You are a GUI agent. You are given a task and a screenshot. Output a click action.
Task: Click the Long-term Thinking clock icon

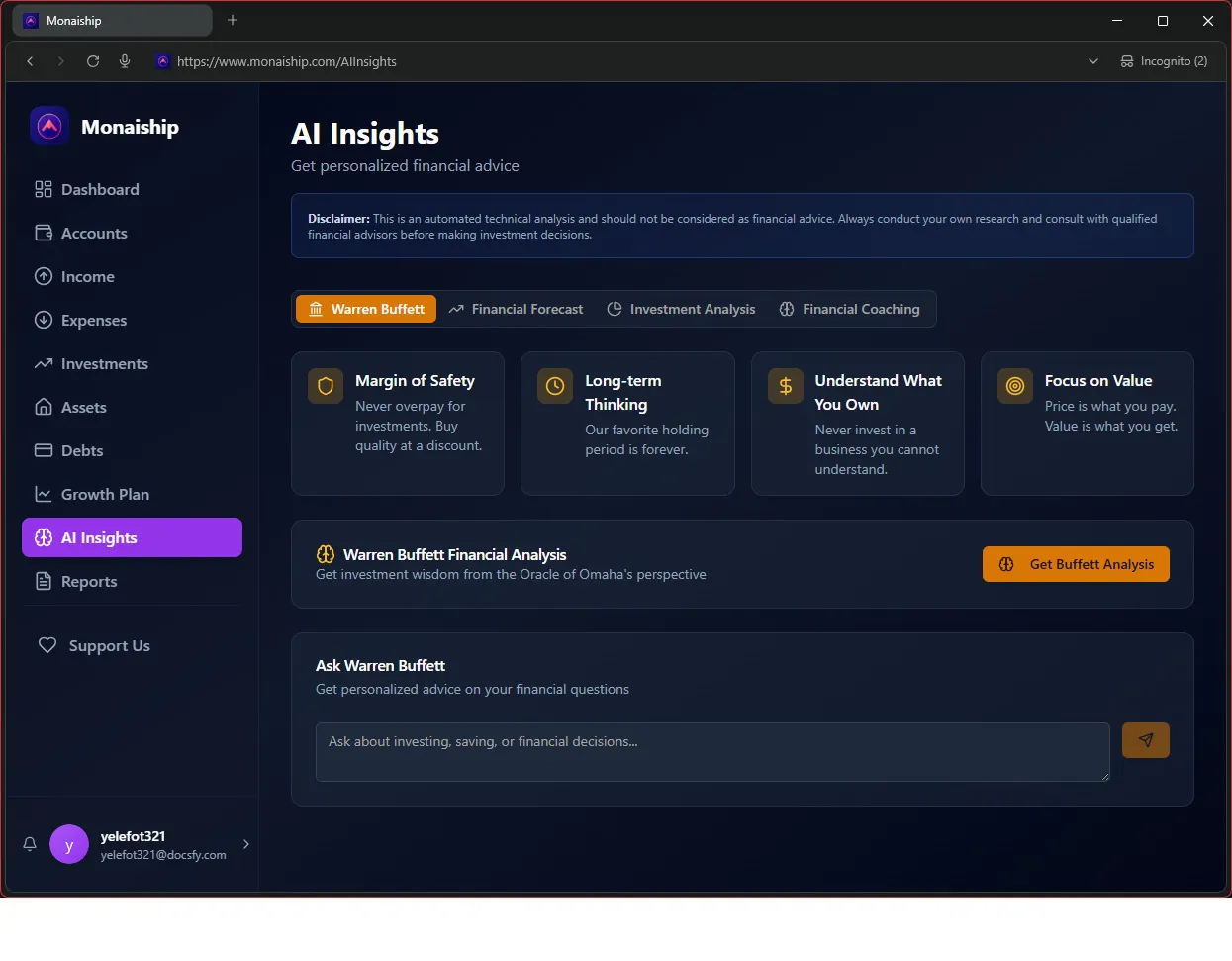[555, 386]
